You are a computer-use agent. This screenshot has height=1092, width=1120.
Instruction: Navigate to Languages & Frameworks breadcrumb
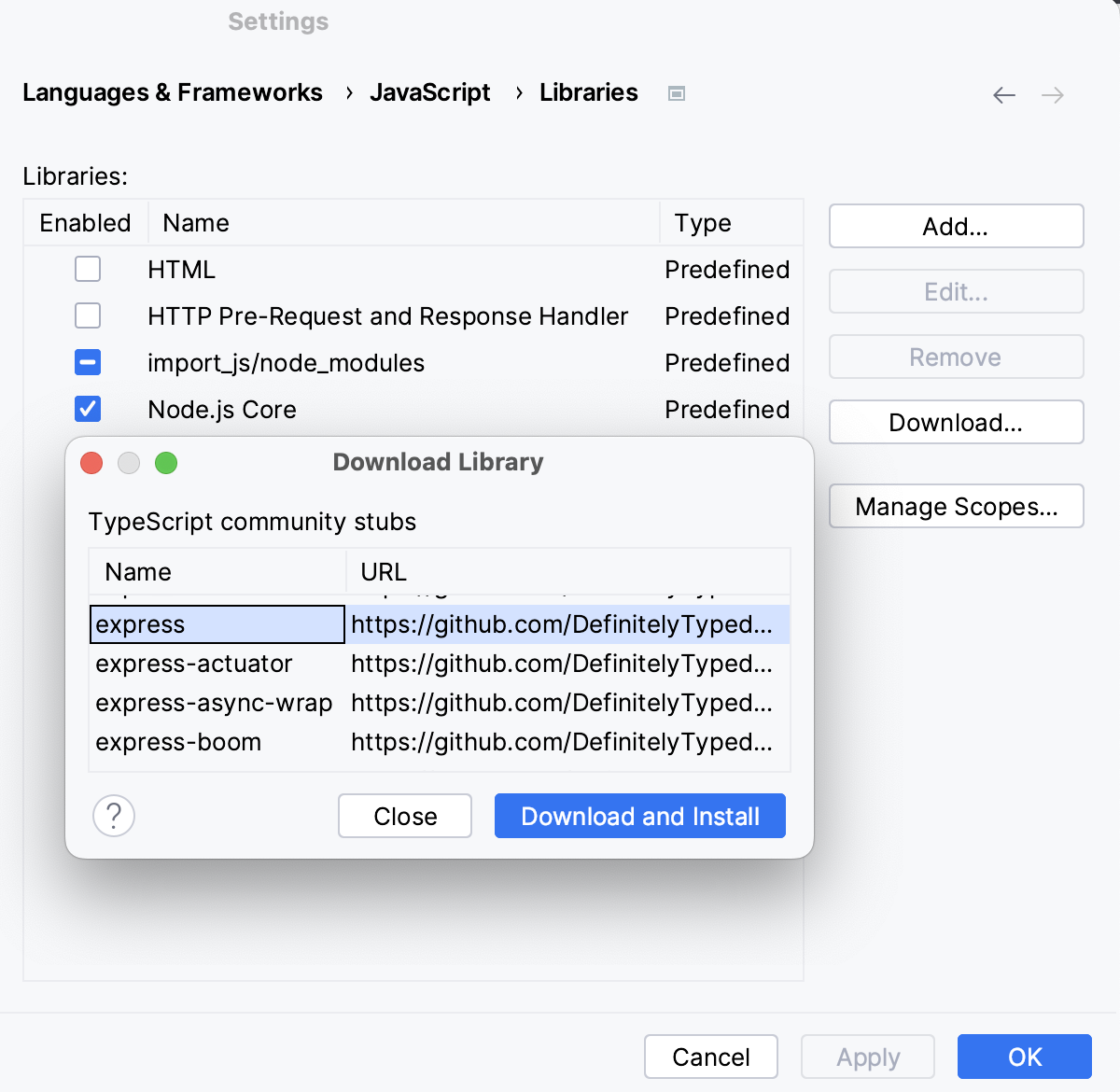click(172, 92)
